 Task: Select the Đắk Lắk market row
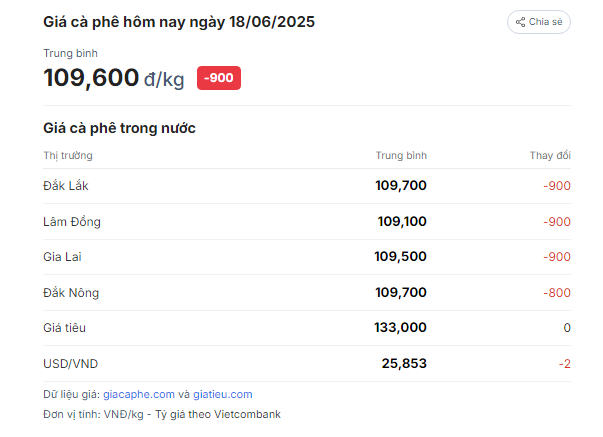point(307,186)
